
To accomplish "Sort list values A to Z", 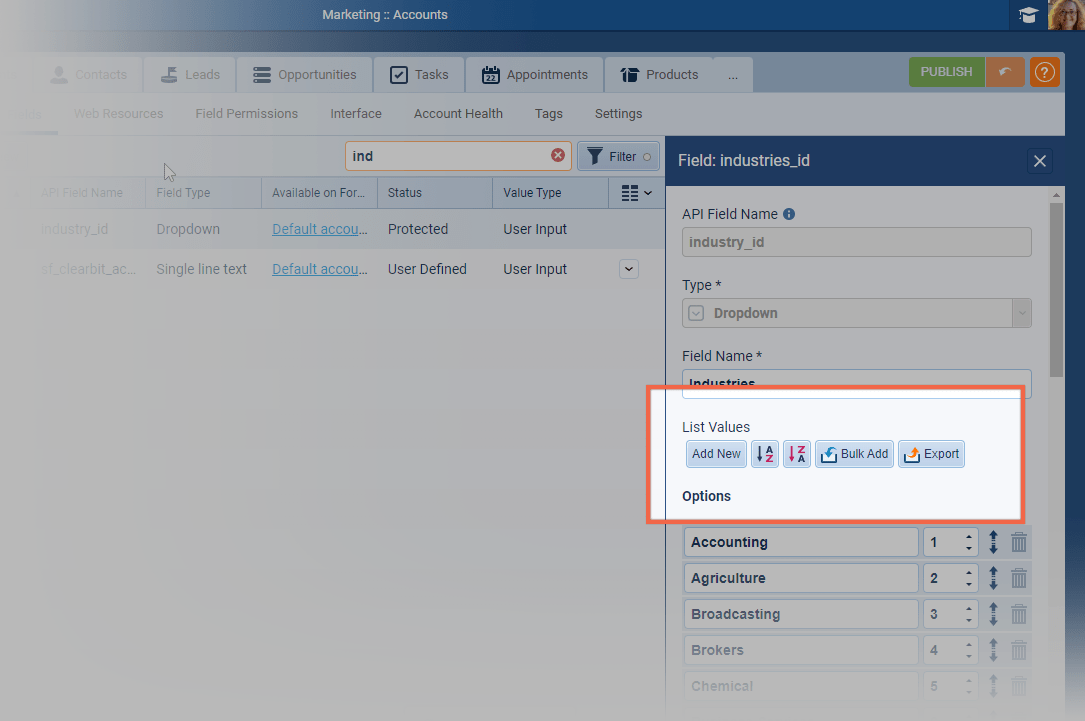I will click(x=765, y=454).
